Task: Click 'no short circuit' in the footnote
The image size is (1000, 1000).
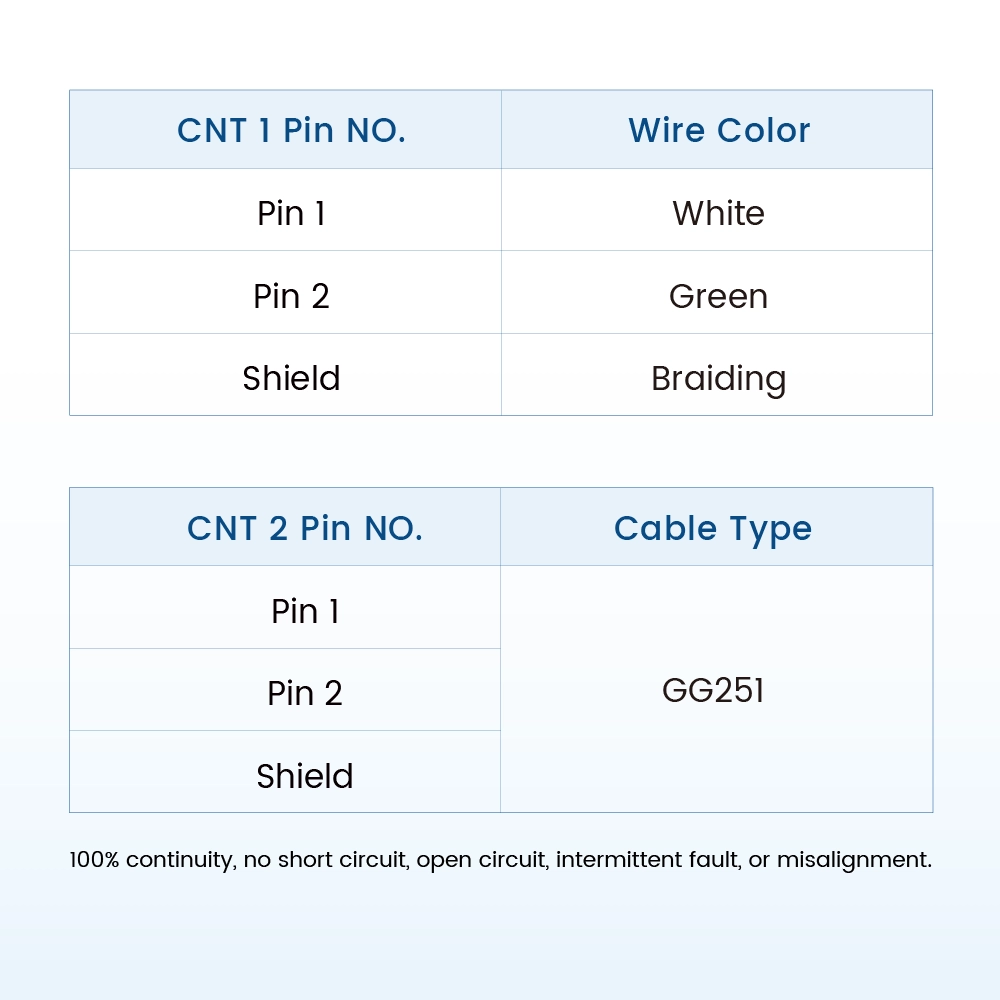Action: click(x=326, y=860)
